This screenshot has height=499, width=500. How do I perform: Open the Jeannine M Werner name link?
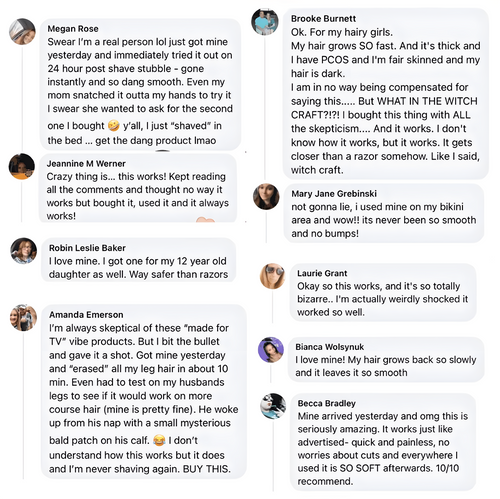(86, 164)
